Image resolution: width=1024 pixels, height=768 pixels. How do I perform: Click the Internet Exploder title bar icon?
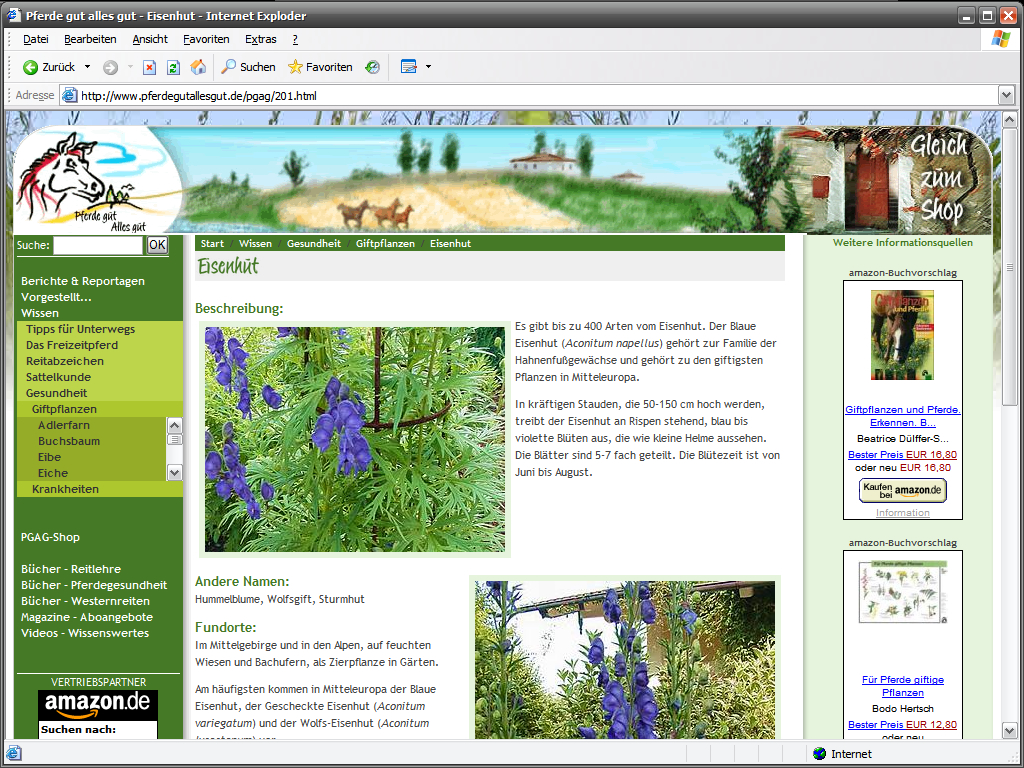tap(14, 15)
